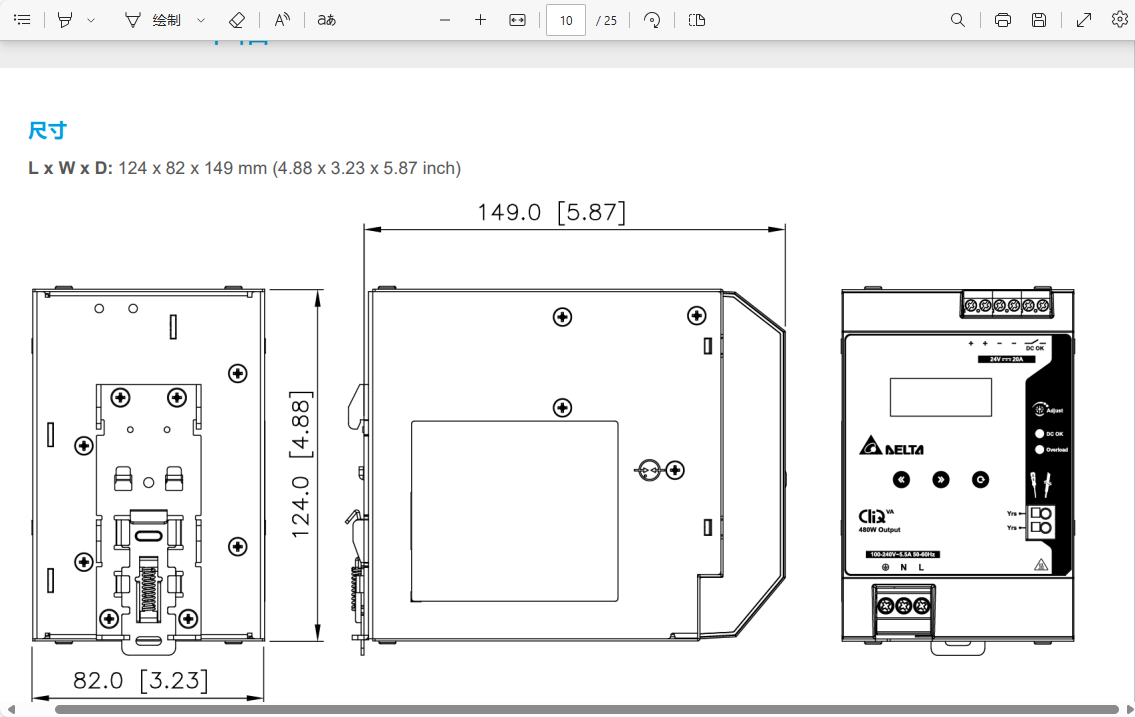Activate the 绘制 draw tool
Image resolution: width=1135 pixels, height=717 pixels.
tap(153, 20)
